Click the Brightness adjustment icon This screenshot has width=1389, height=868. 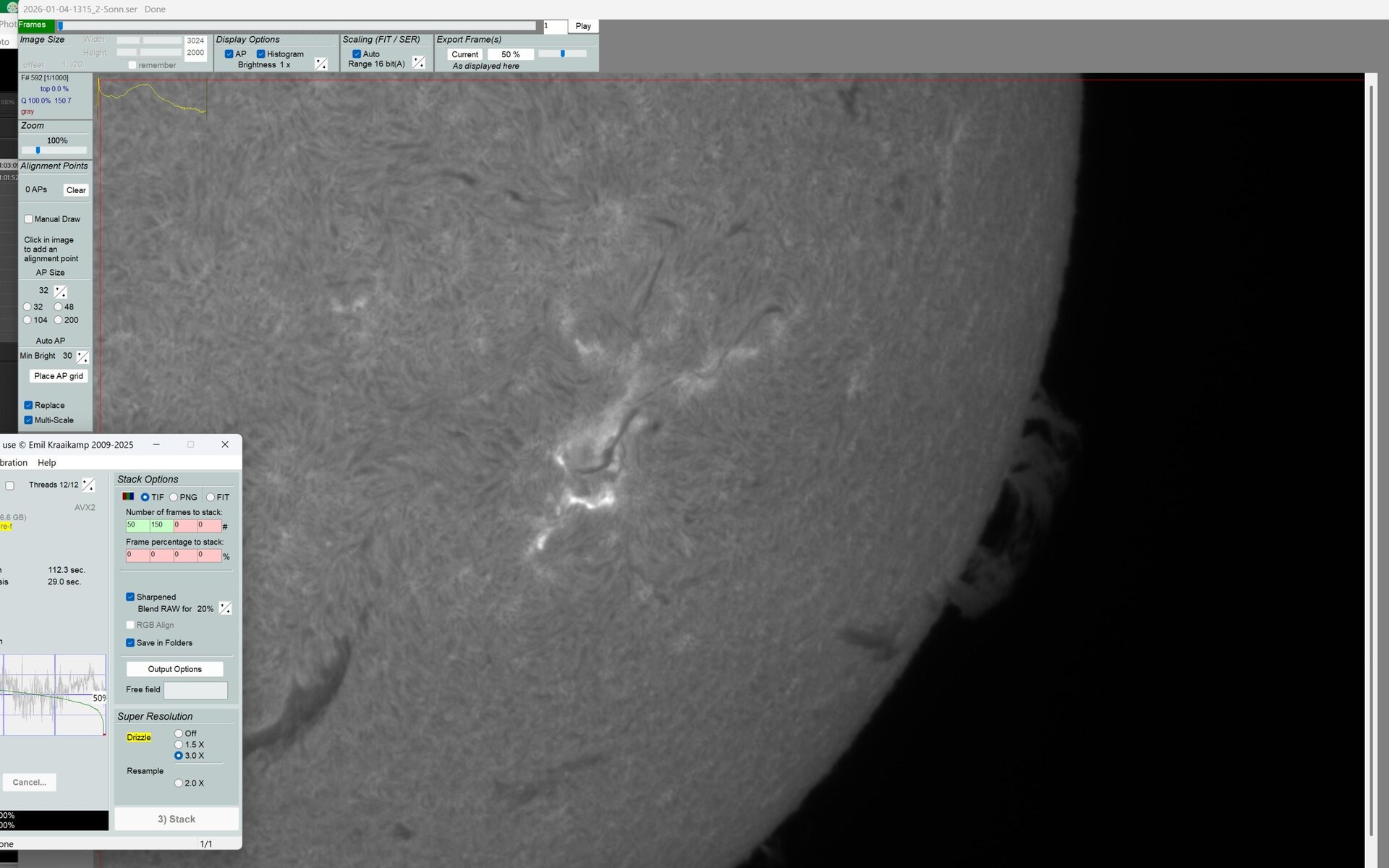click(320, 64)
